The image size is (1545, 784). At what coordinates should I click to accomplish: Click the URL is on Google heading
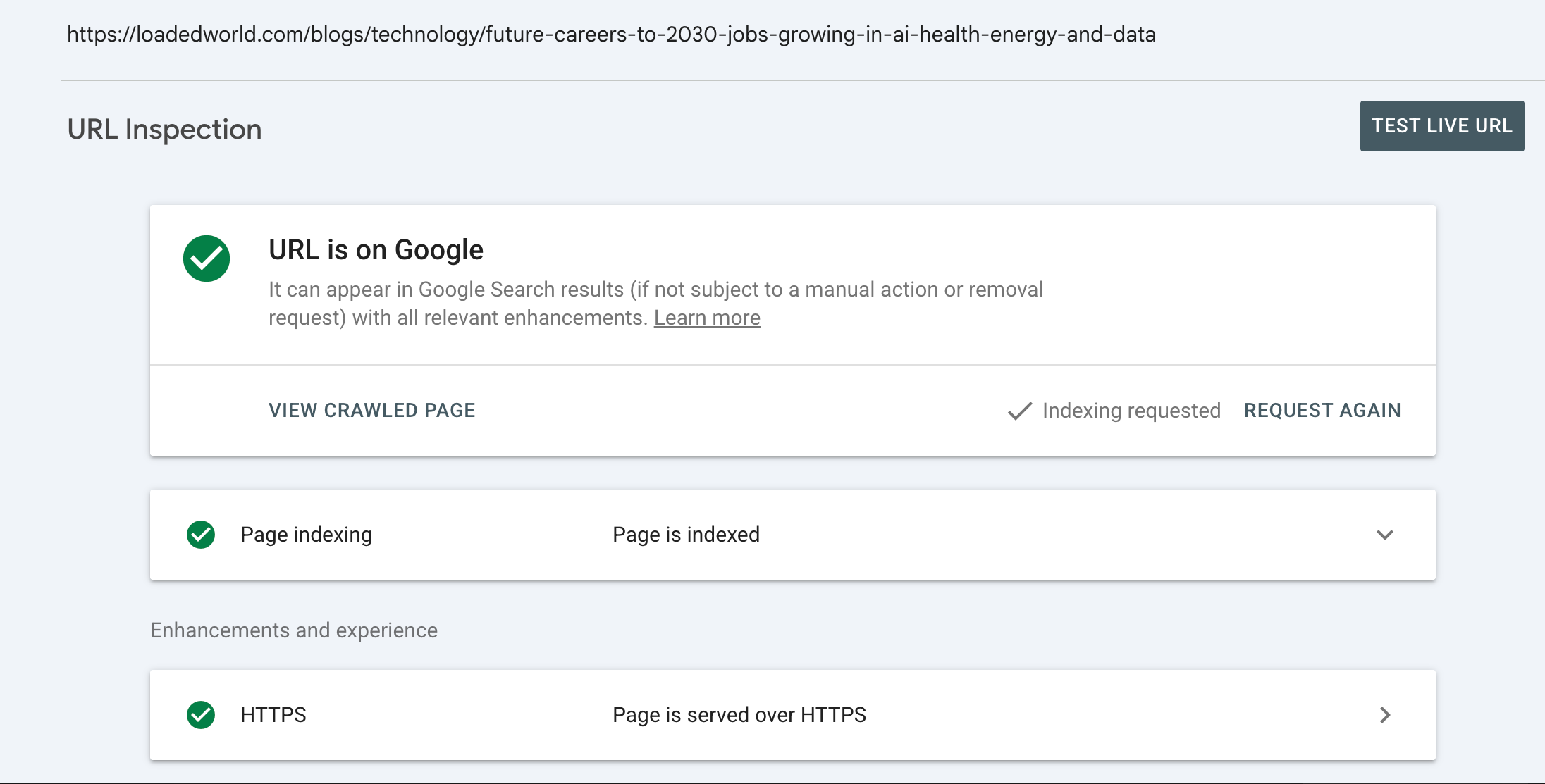click(376, 250)
